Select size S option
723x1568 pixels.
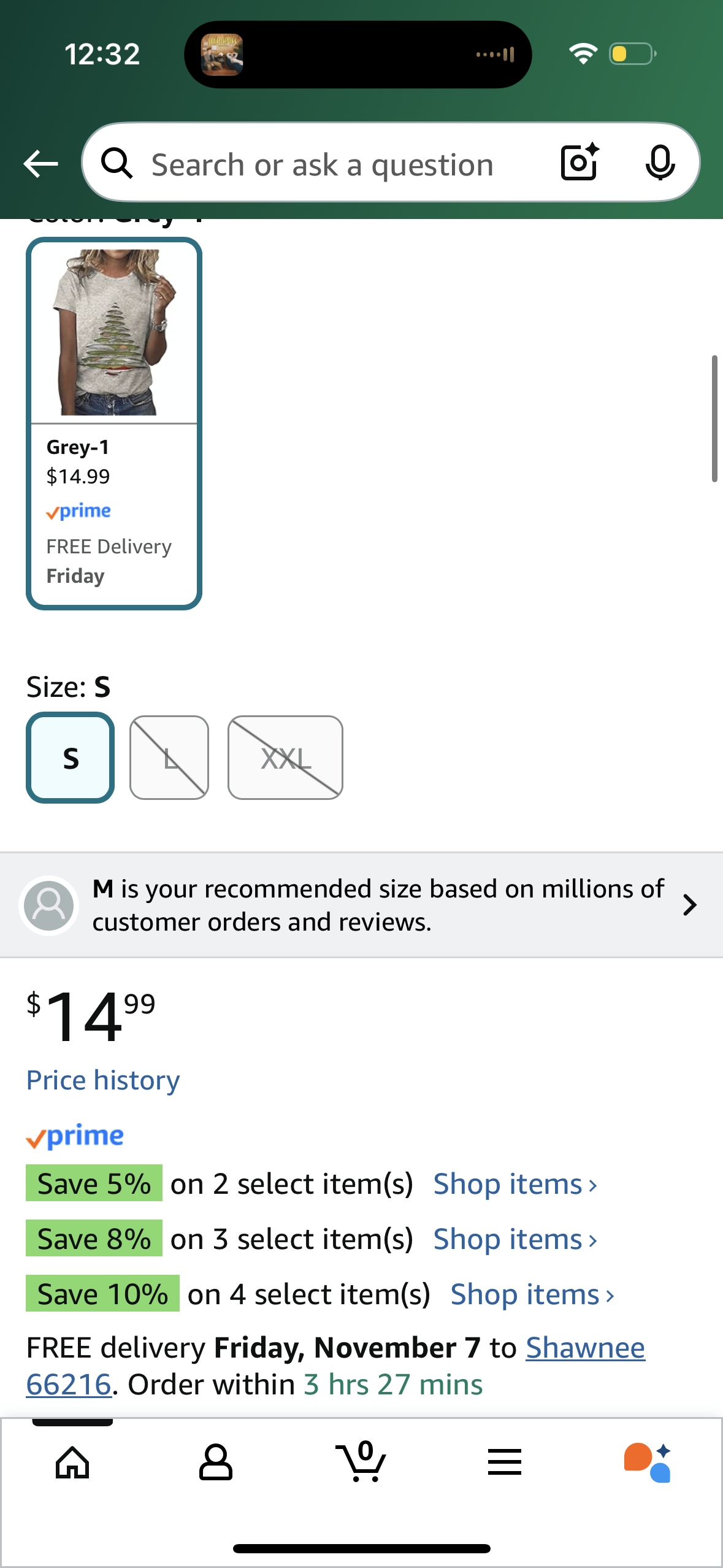[71, 758]
